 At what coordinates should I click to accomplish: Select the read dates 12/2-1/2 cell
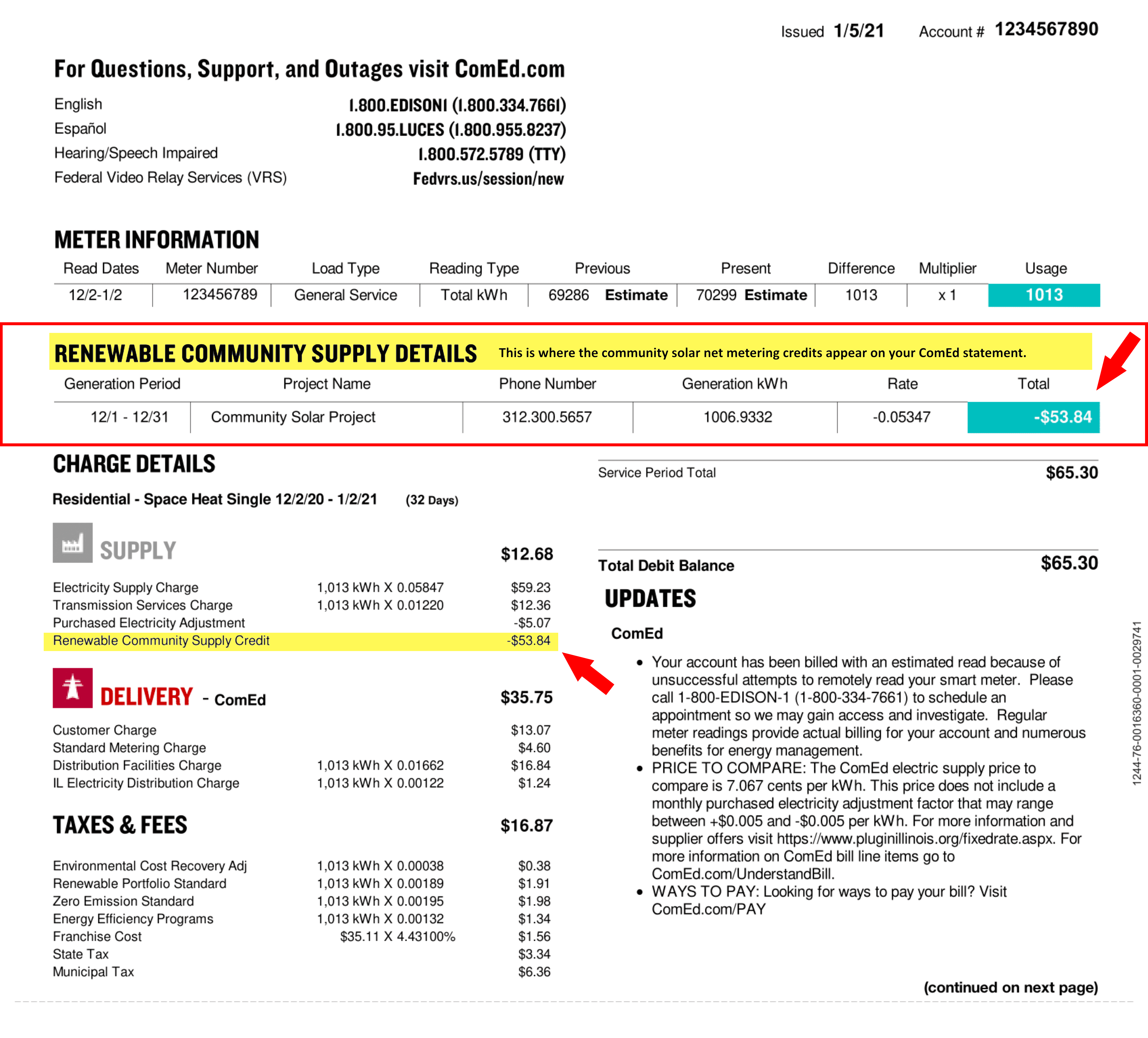[95, 295]
